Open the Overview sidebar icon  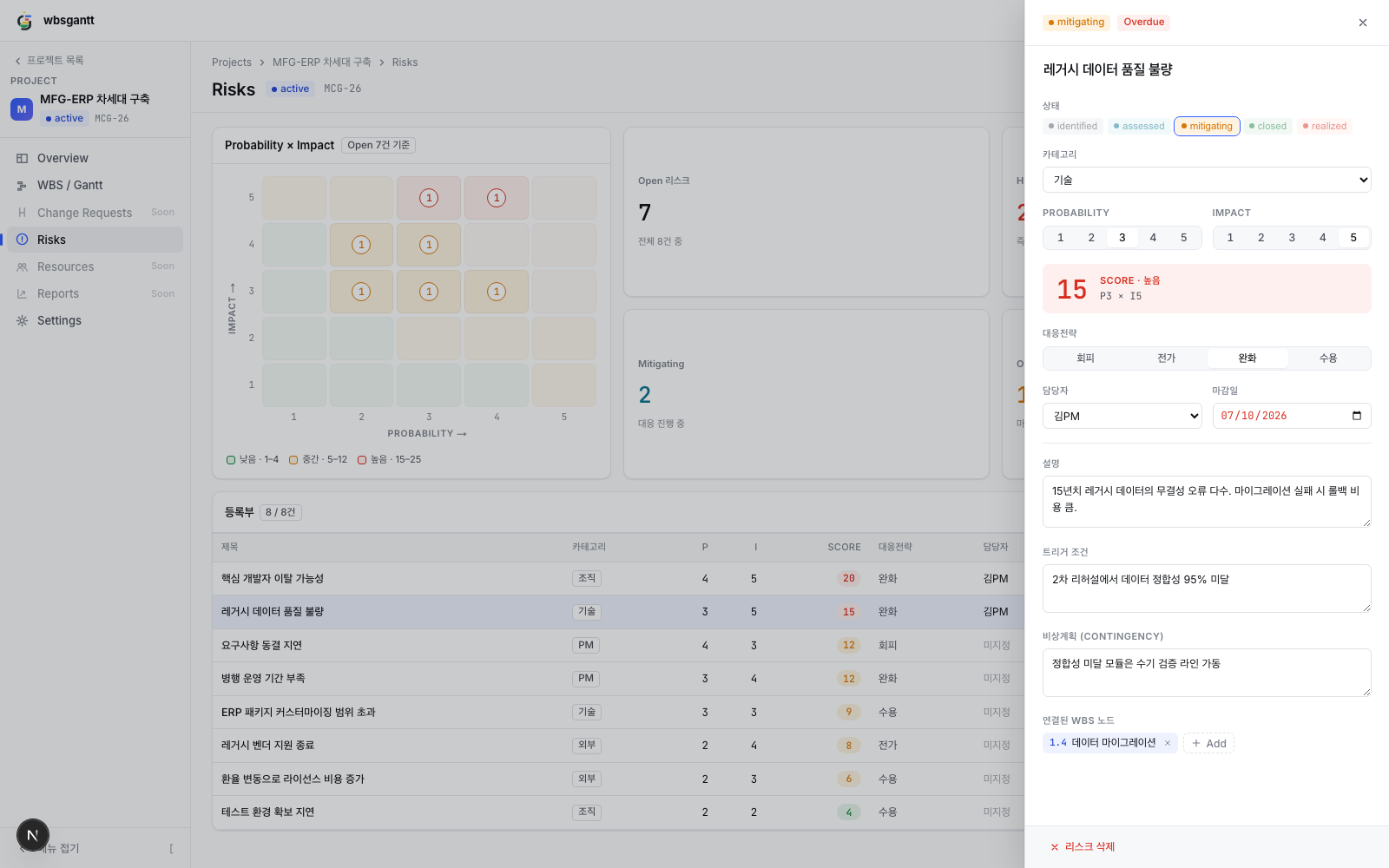(23, 158)
